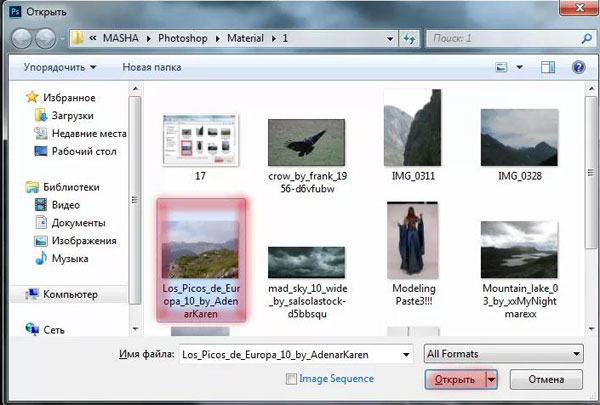The image size is (600, 405).
Task: Select the Los_Picos_de_Europa thumbnail
Action: (x=201, y=249)
